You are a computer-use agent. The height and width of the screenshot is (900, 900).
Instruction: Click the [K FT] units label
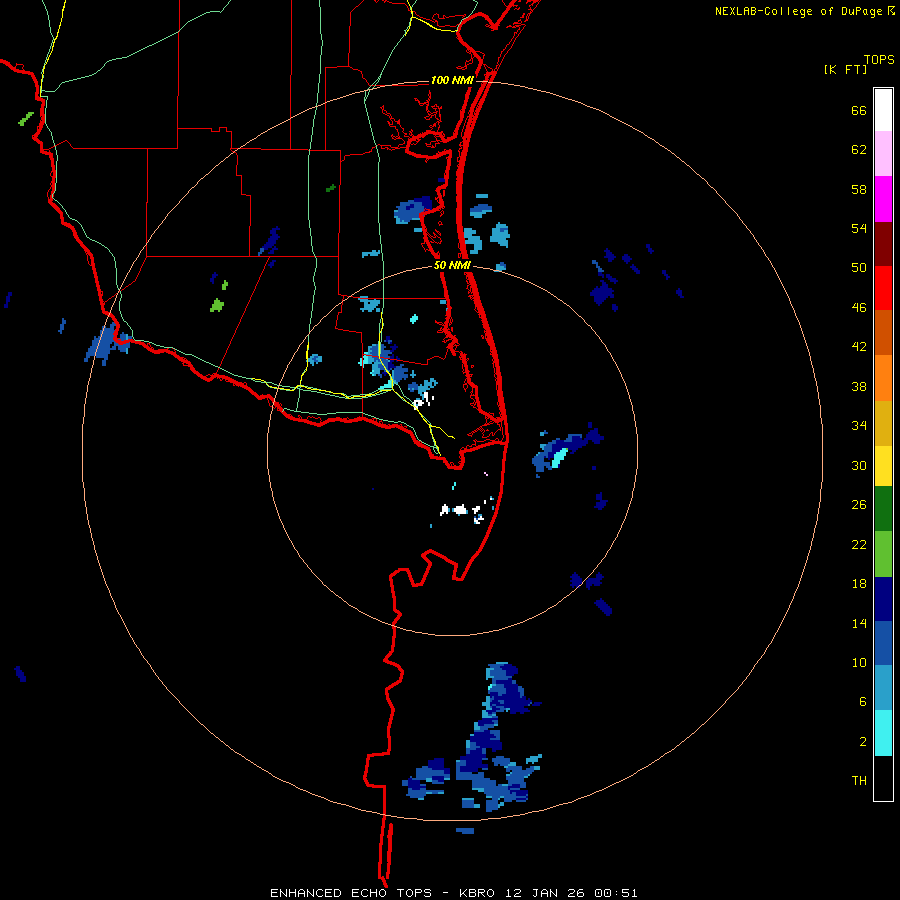[x=845, y=69]
